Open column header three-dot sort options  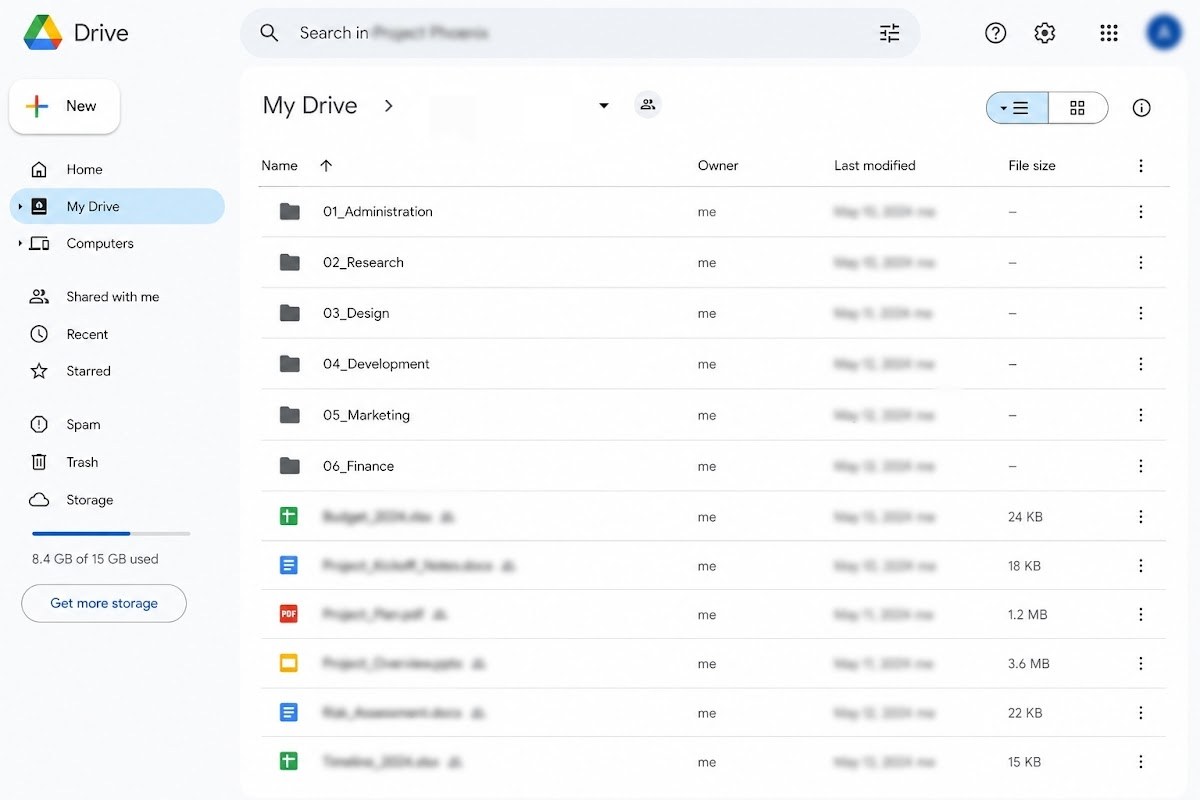(1141, 166)
